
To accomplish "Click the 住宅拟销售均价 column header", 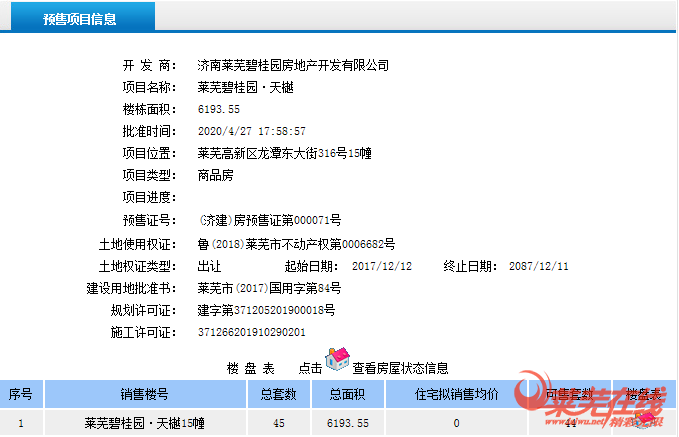I will 456,394.
